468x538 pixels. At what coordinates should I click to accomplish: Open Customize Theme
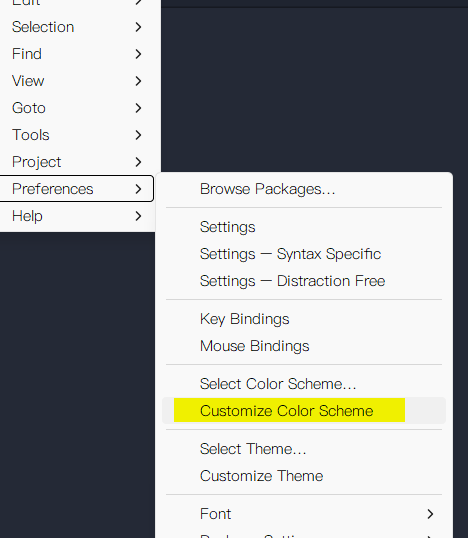pyautogui.click(x=304, y=476)
